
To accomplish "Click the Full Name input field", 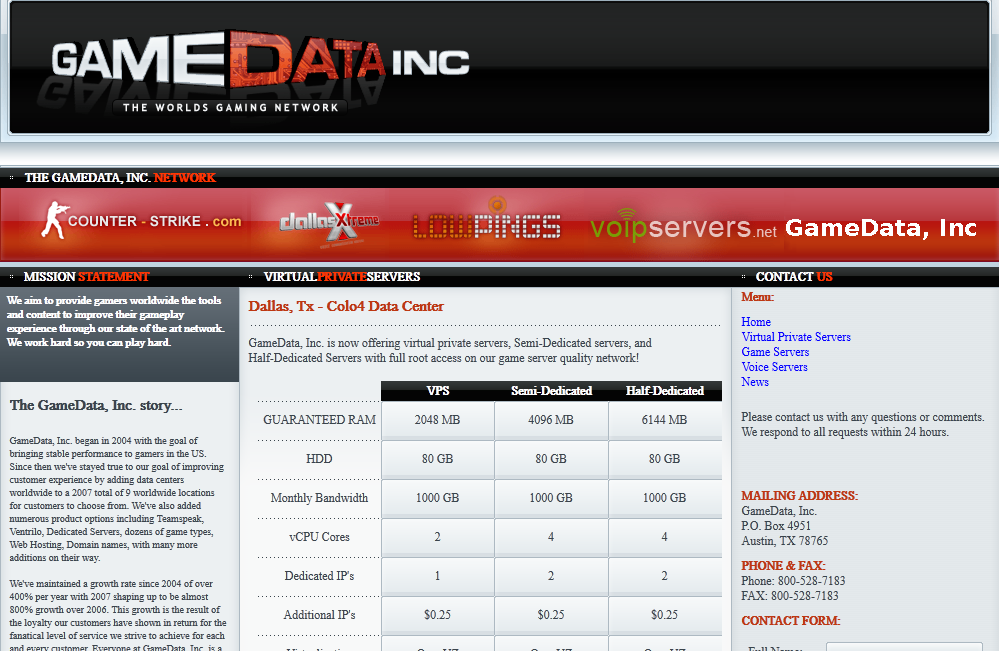I will [904, 647].
